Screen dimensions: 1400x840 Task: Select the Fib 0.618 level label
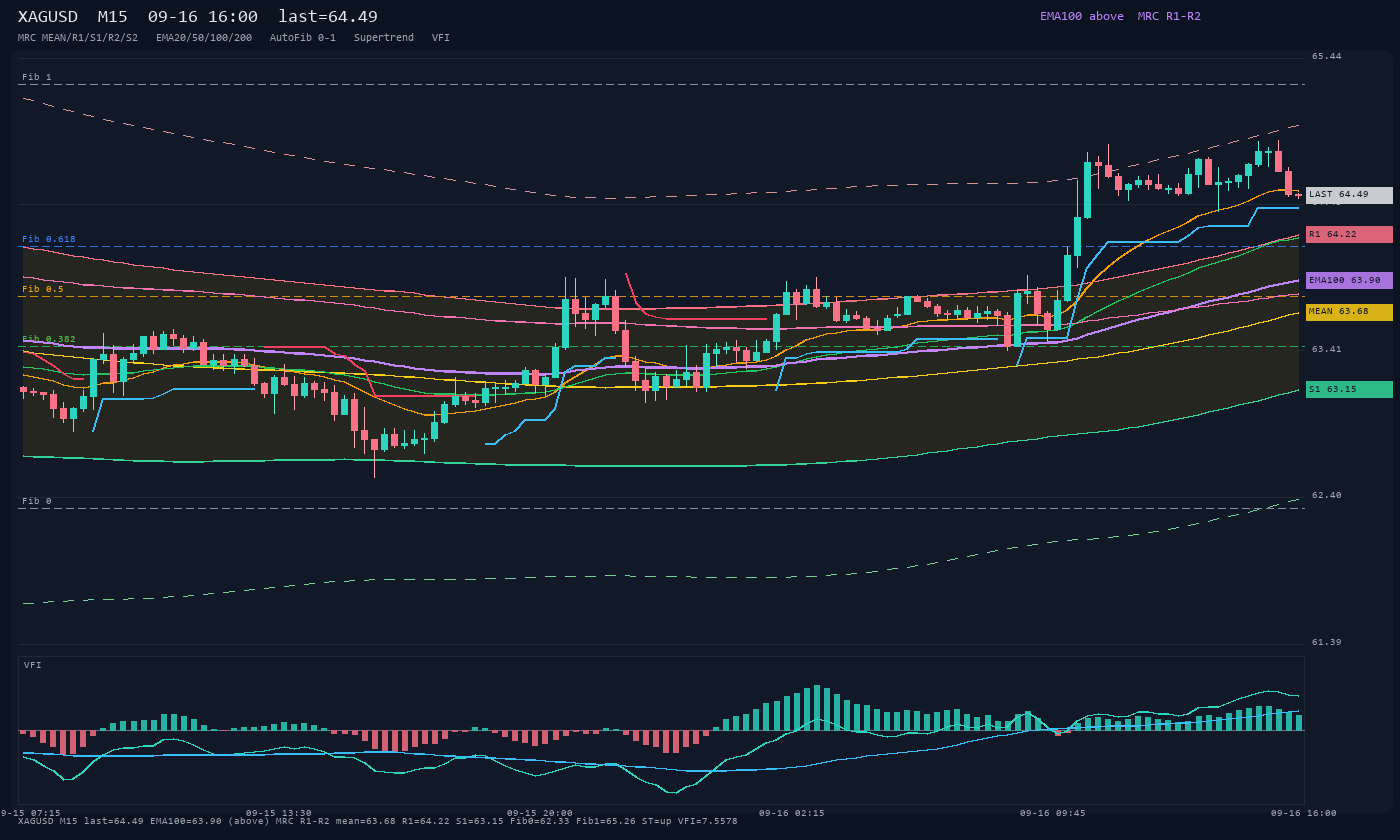click(49, 239)
